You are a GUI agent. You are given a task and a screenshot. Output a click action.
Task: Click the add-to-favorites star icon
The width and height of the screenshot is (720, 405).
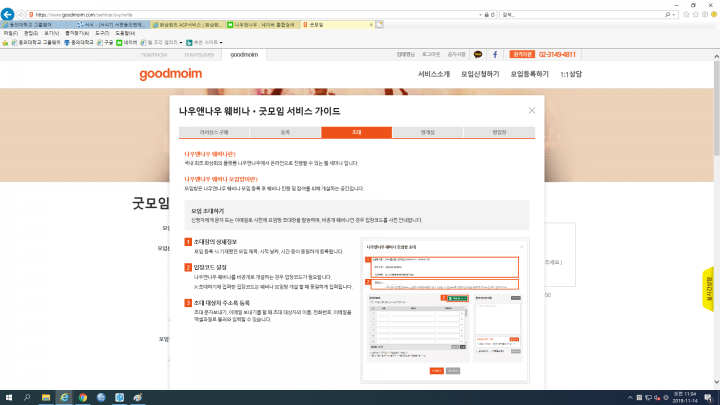pos(6,43)
